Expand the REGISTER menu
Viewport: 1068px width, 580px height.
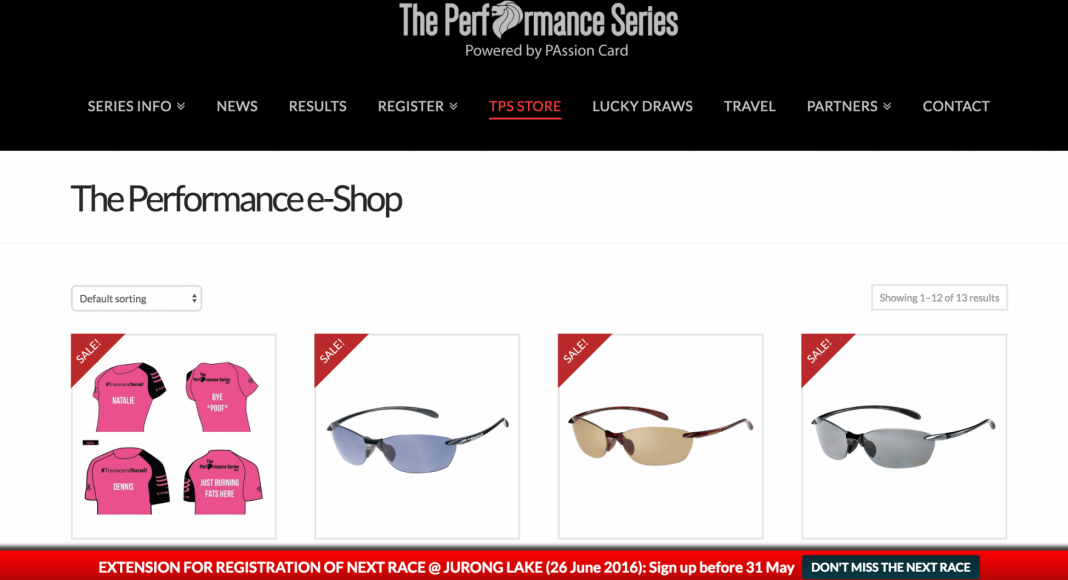pos(418,106)
